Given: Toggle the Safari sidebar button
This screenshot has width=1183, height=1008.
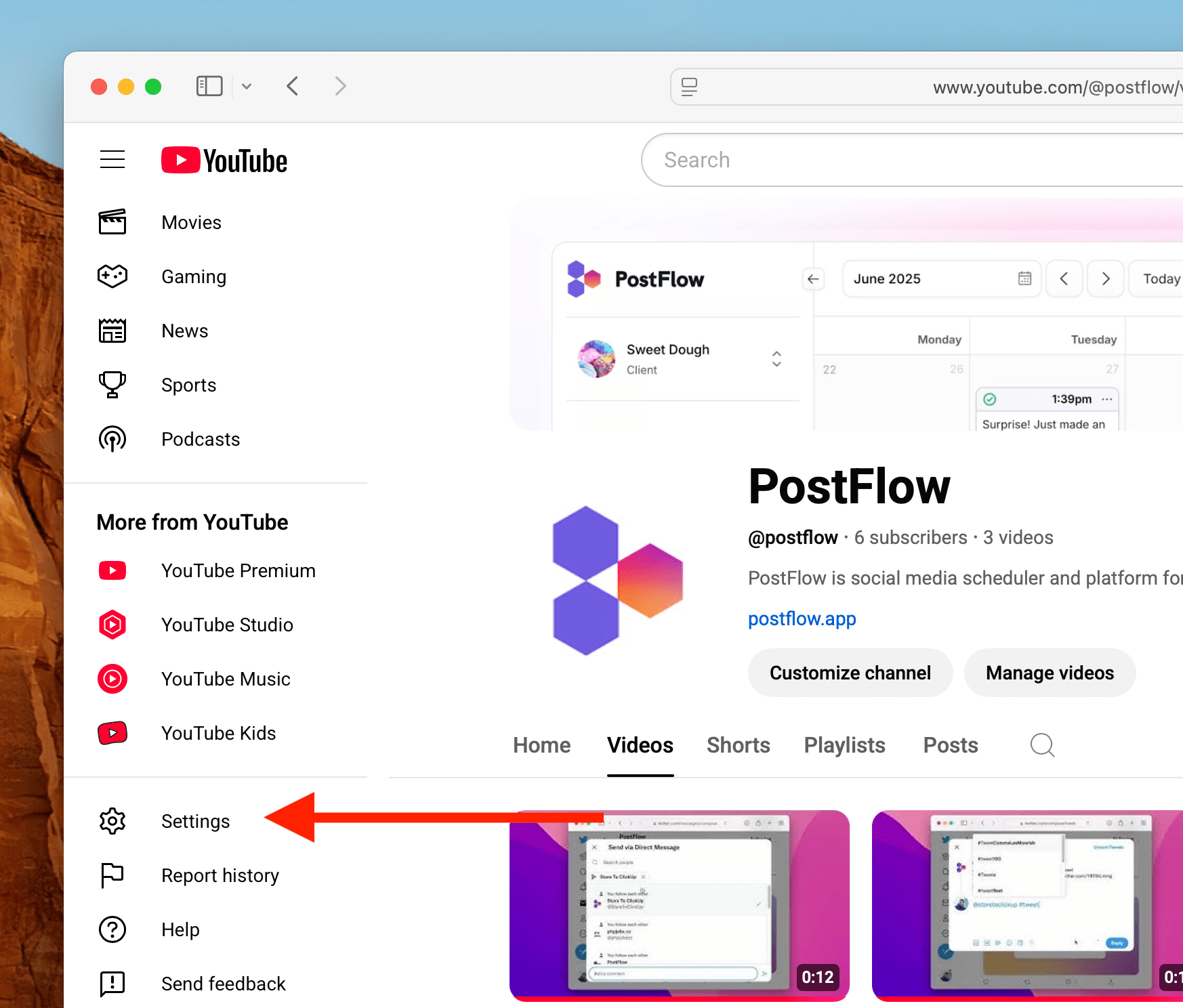Looking at the screenshot, I should pos(209,86).
